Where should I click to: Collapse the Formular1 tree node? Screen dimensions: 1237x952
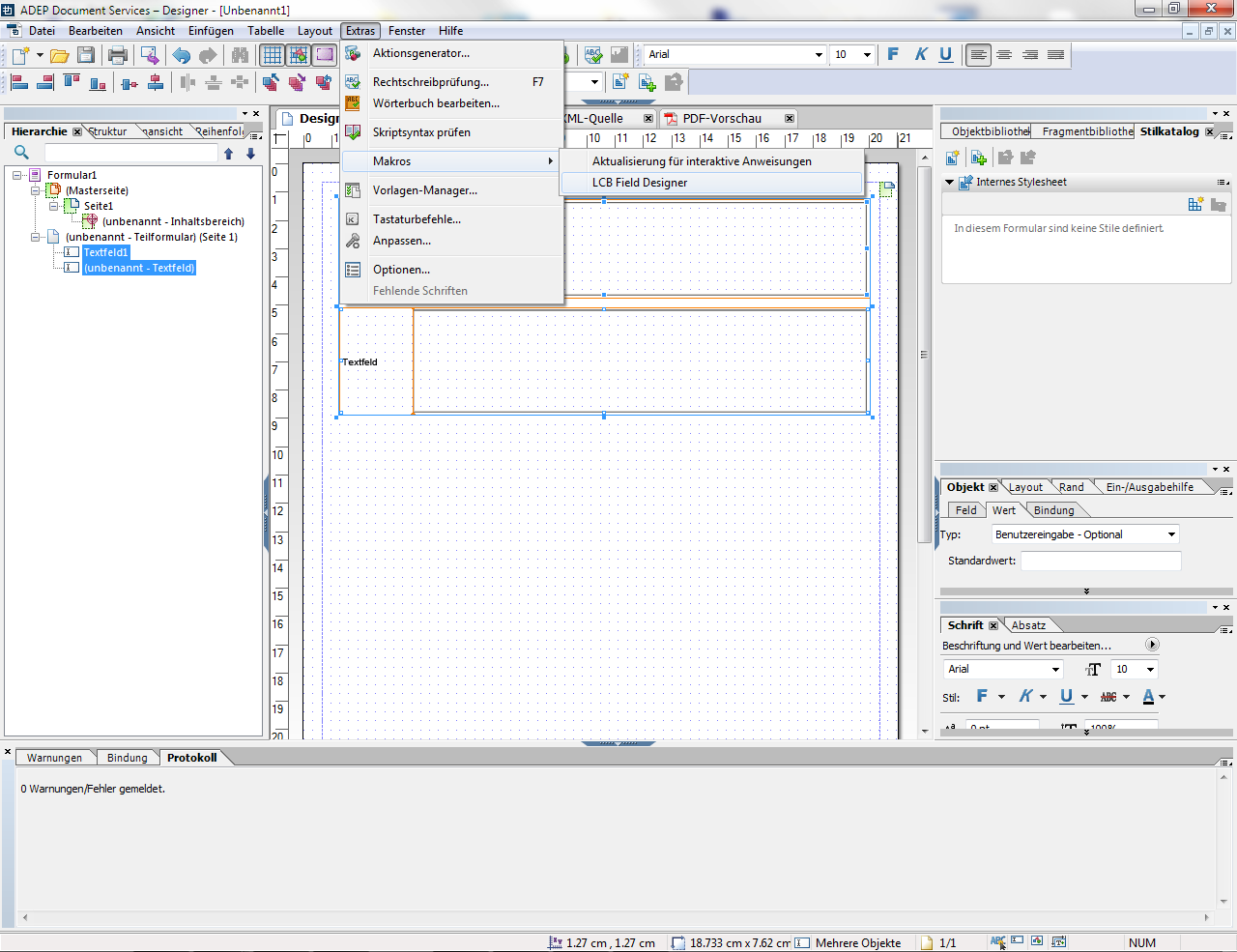point(17,175)
